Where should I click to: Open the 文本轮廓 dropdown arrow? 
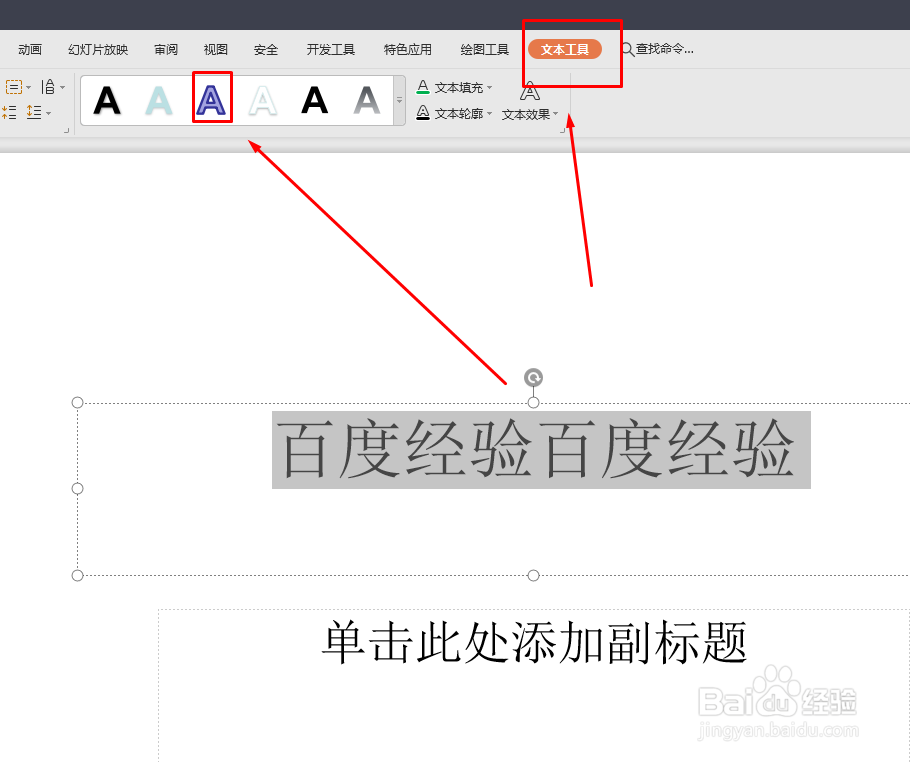click(x=490, y=114)
